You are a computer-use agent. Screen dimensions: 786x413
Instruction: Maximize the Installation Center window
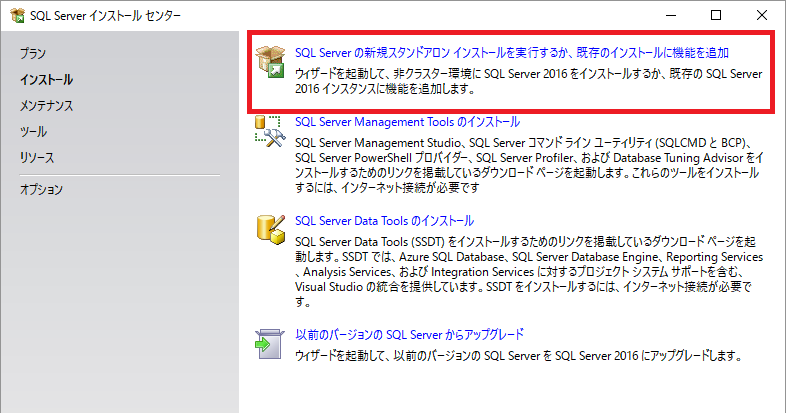716,16
